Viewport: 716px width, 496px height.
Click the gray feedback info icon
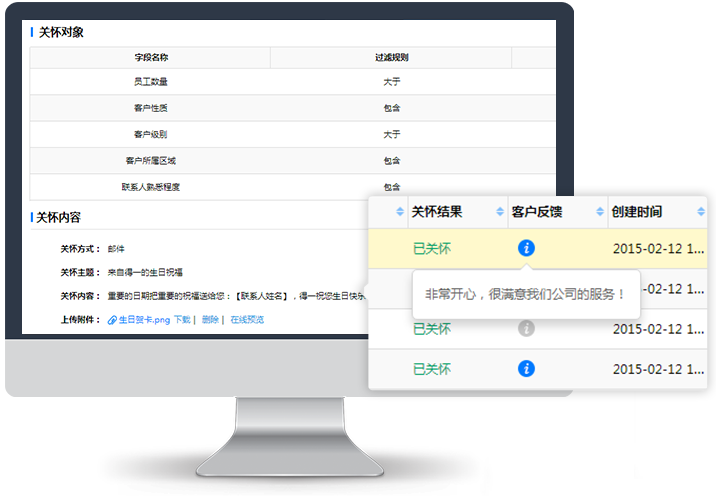(526, 328)
